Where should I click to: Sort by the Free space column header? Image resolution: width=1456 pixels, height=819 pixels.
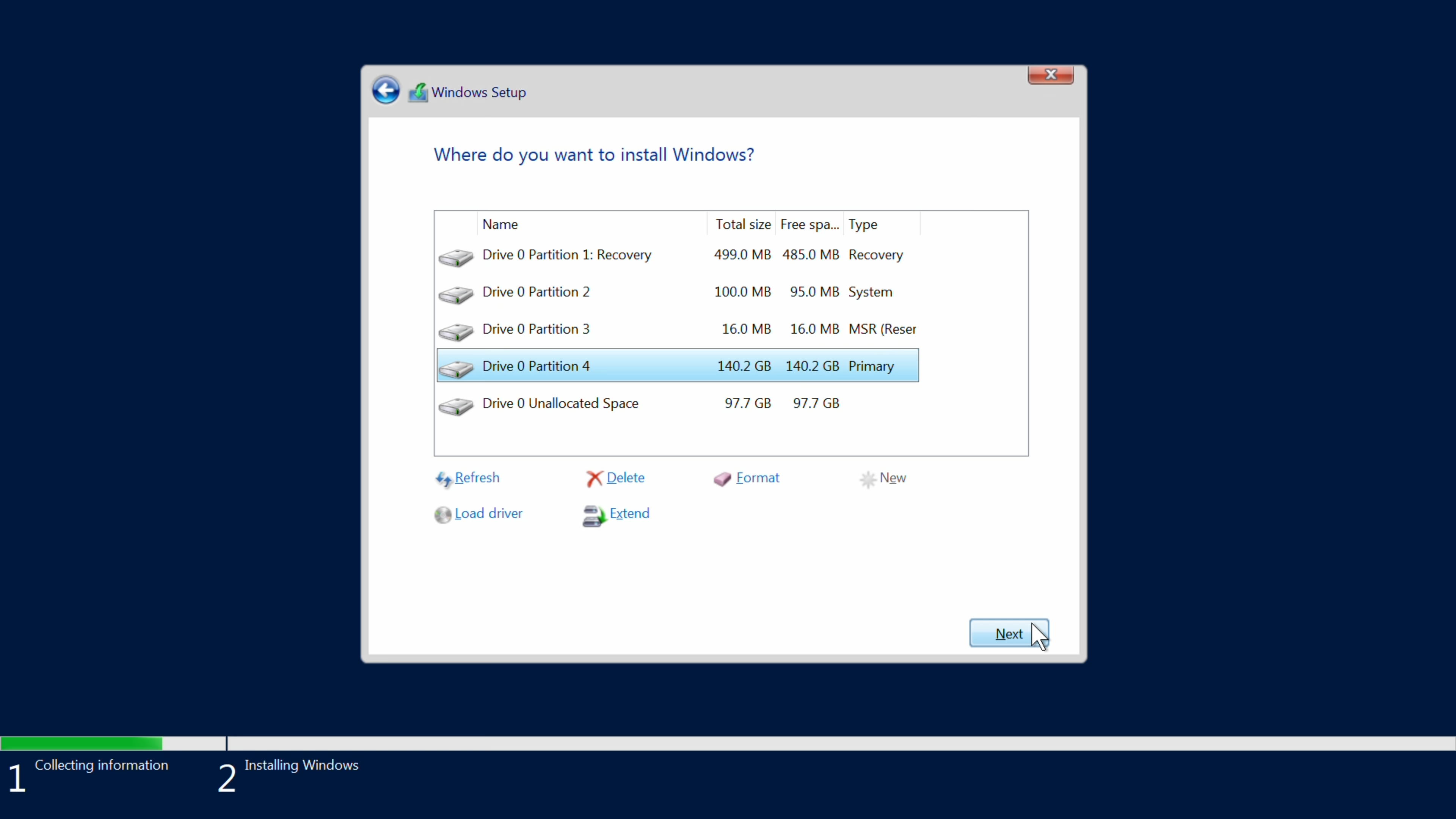pos(810,224)
